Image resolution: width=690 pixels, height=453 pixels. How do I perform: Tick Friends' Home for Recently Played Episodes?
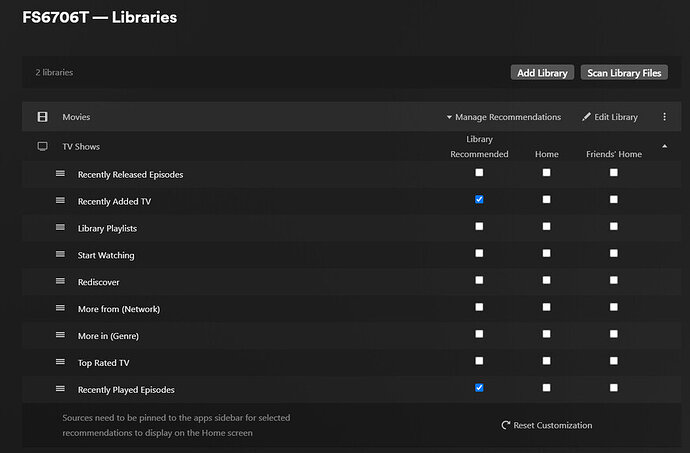pyautogui.click(x=613, y=388)
